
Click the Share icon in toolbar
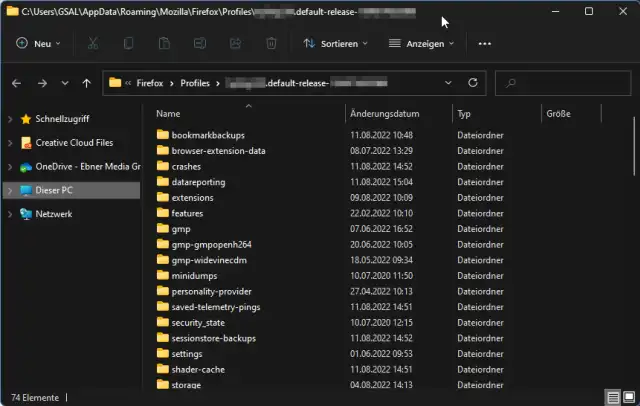point(236,44)
